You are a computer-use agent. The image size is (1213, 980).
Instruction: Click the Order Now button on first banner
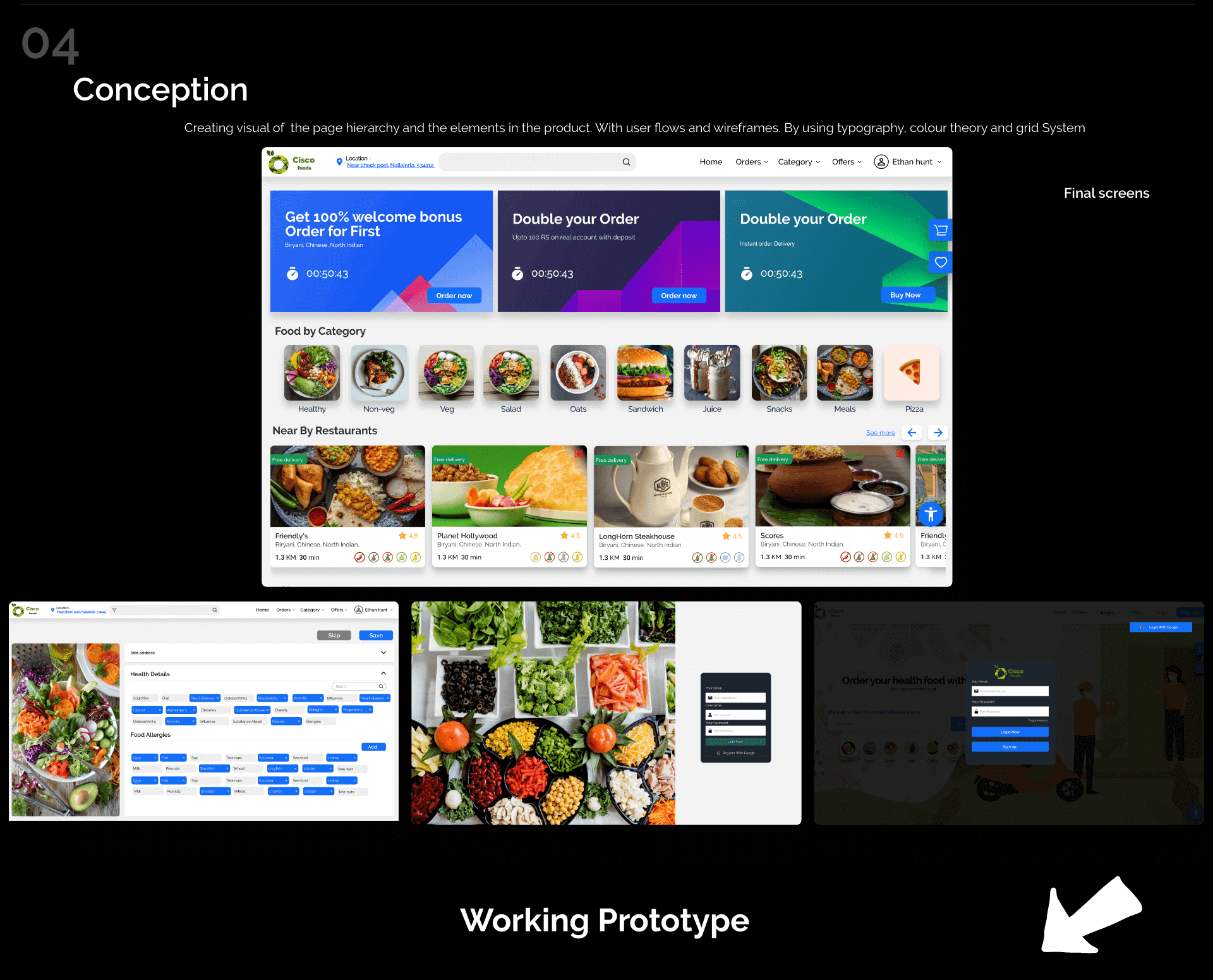453,295
